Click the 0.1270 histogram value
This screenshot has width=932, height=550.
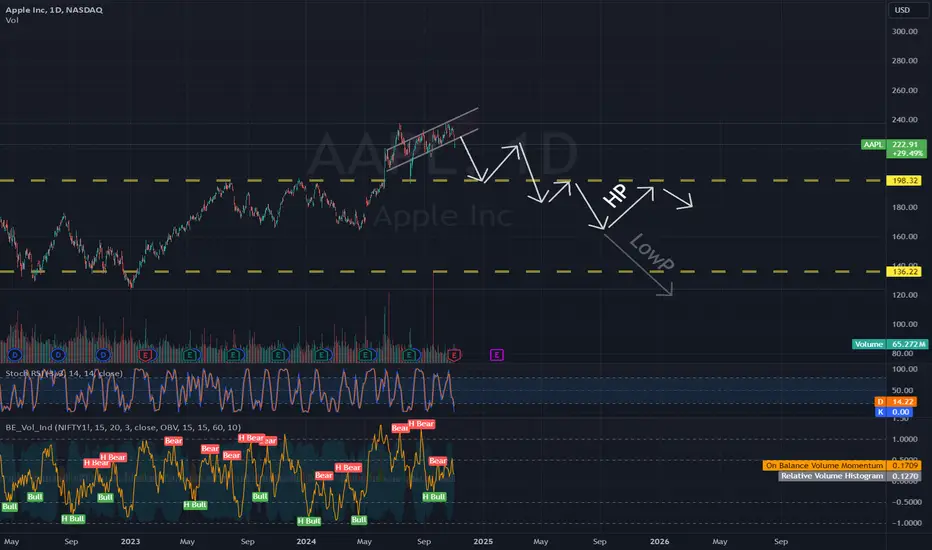[904, 476]
